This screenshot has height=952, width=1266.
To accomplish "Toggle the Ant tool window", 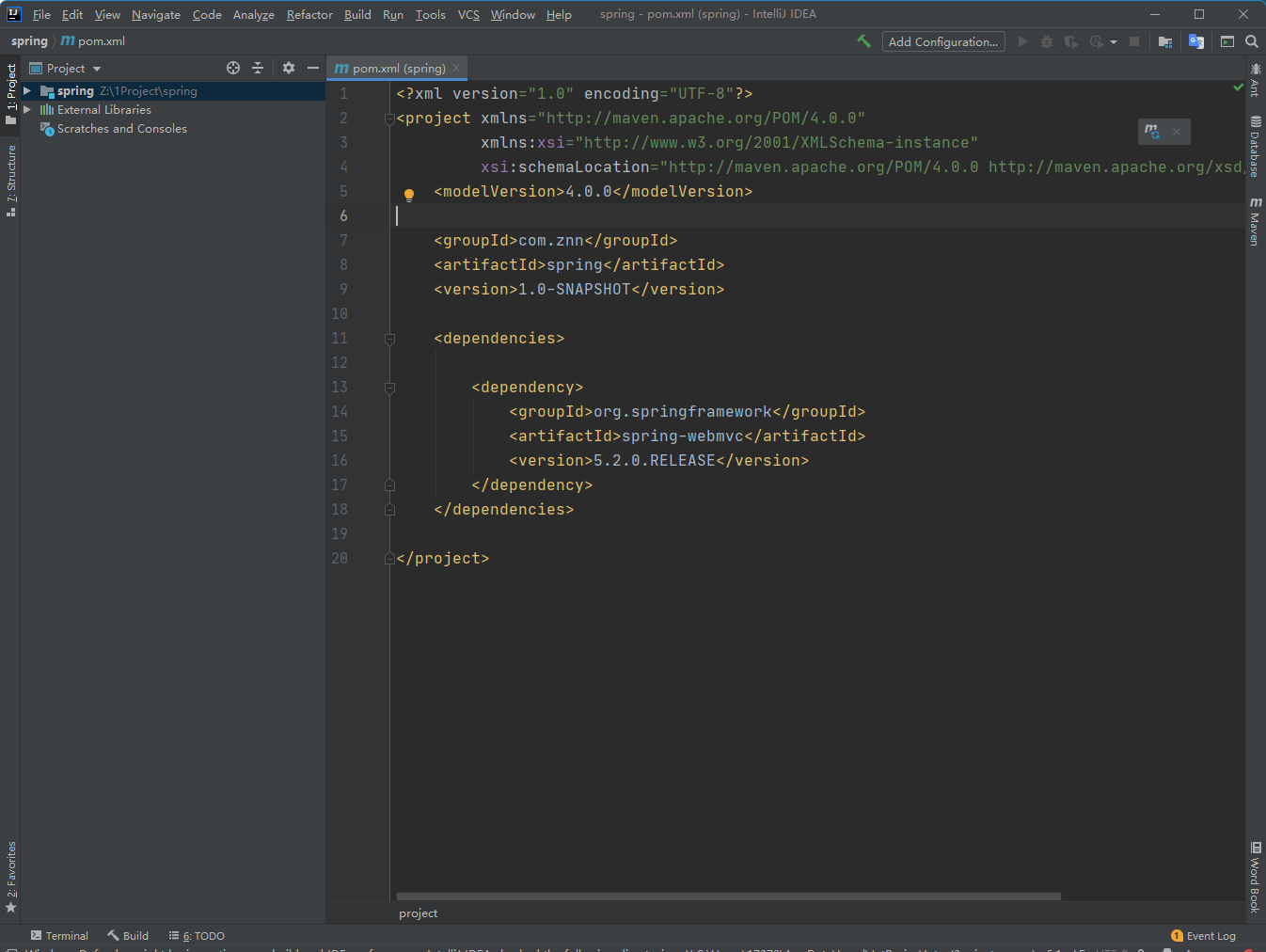I will [1255, 80].
